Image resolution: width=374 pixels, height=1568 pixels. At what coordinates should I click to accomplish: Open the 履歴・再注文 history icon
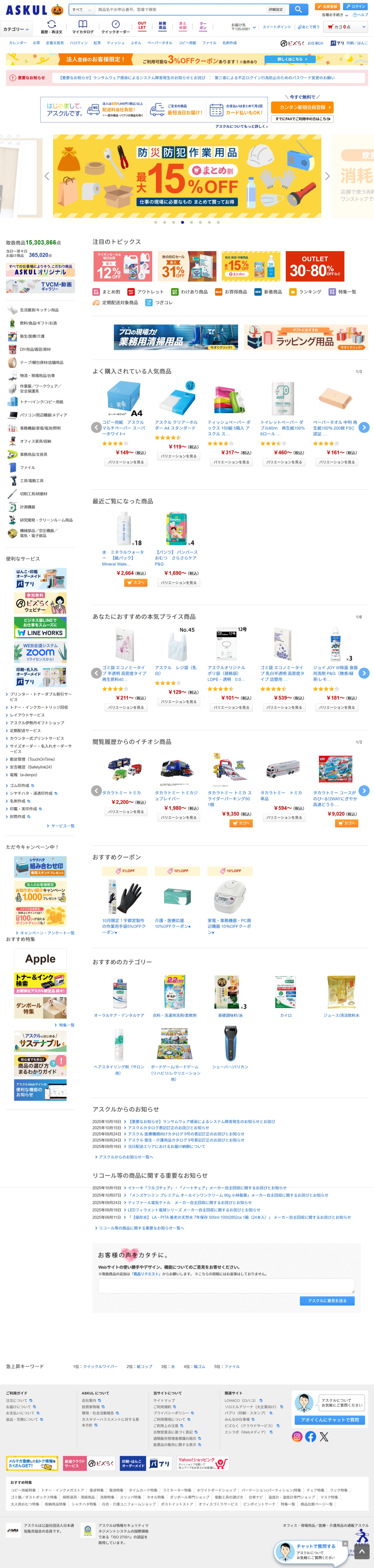52,27
